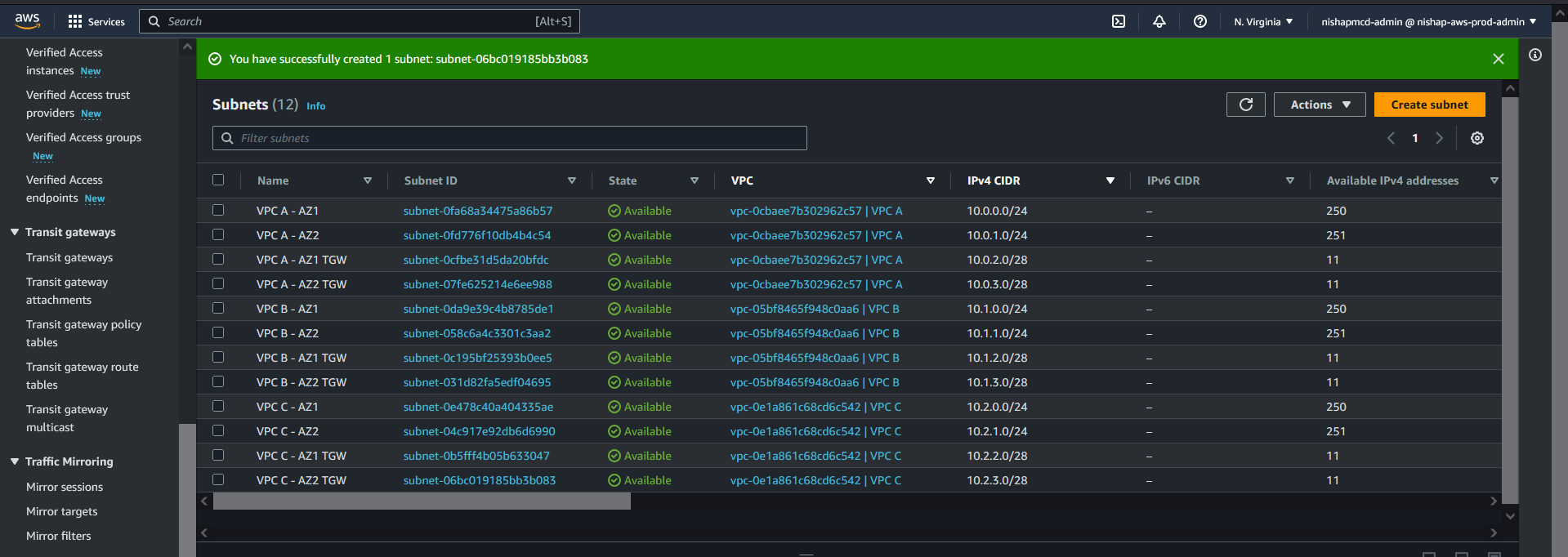Click the Create subnet button

[1428, 105]
